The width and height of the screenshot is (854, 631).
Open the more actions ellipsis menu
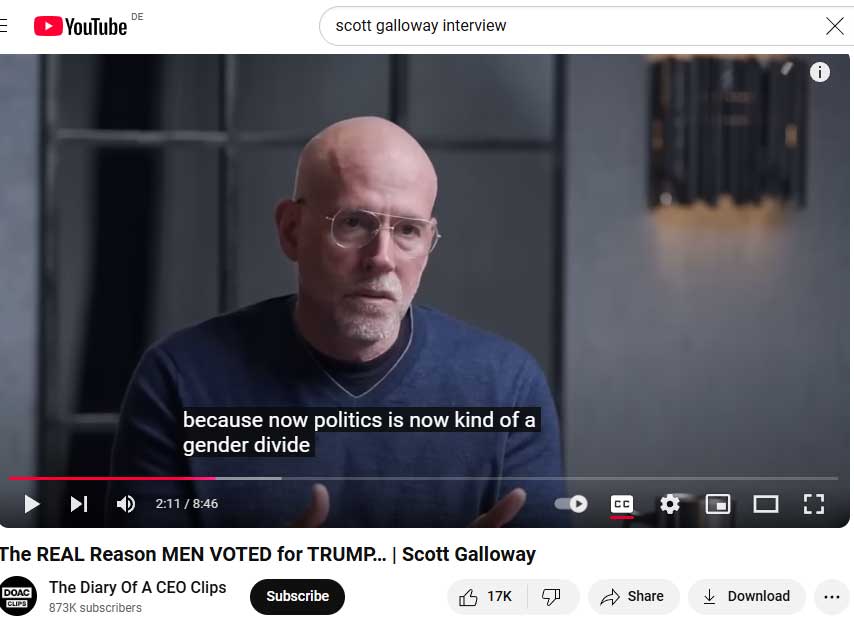832,597
